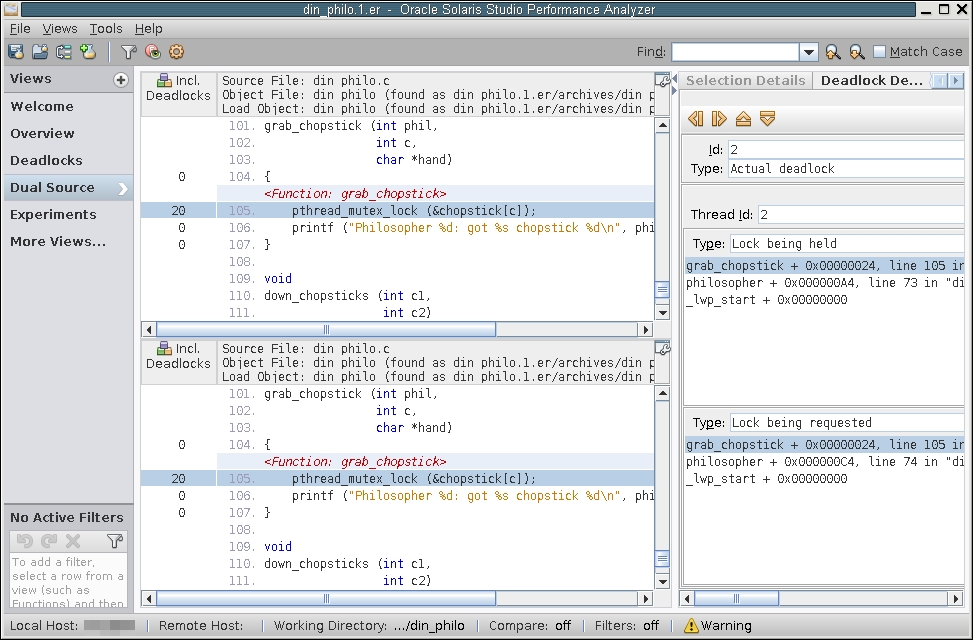This screenshot has width=973, height=640.
Task: Click the Compare Experiments toolbar icon
Action: (64, 52)
